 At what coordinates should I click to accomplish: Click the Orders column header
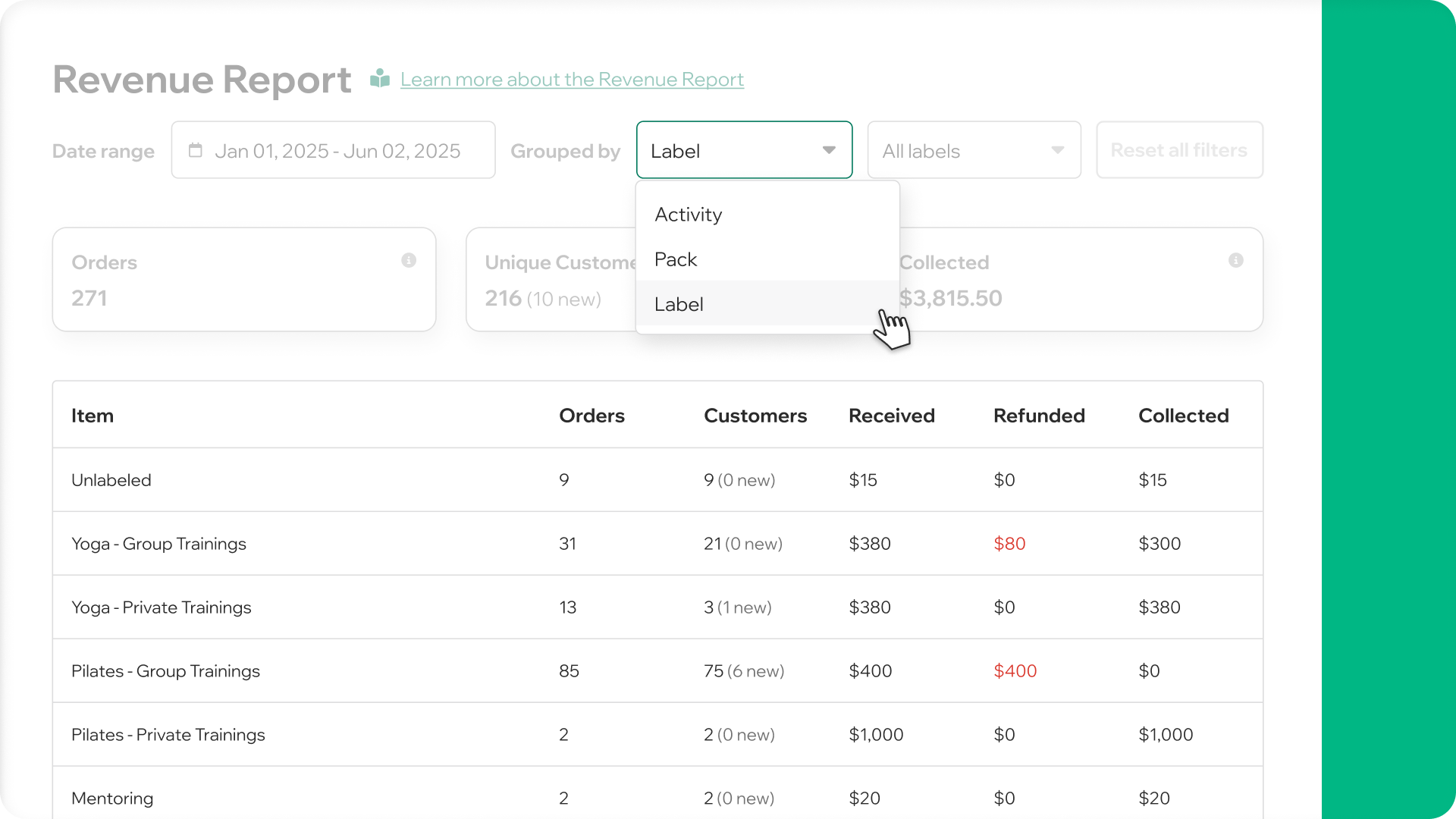[x=591, y=416]
